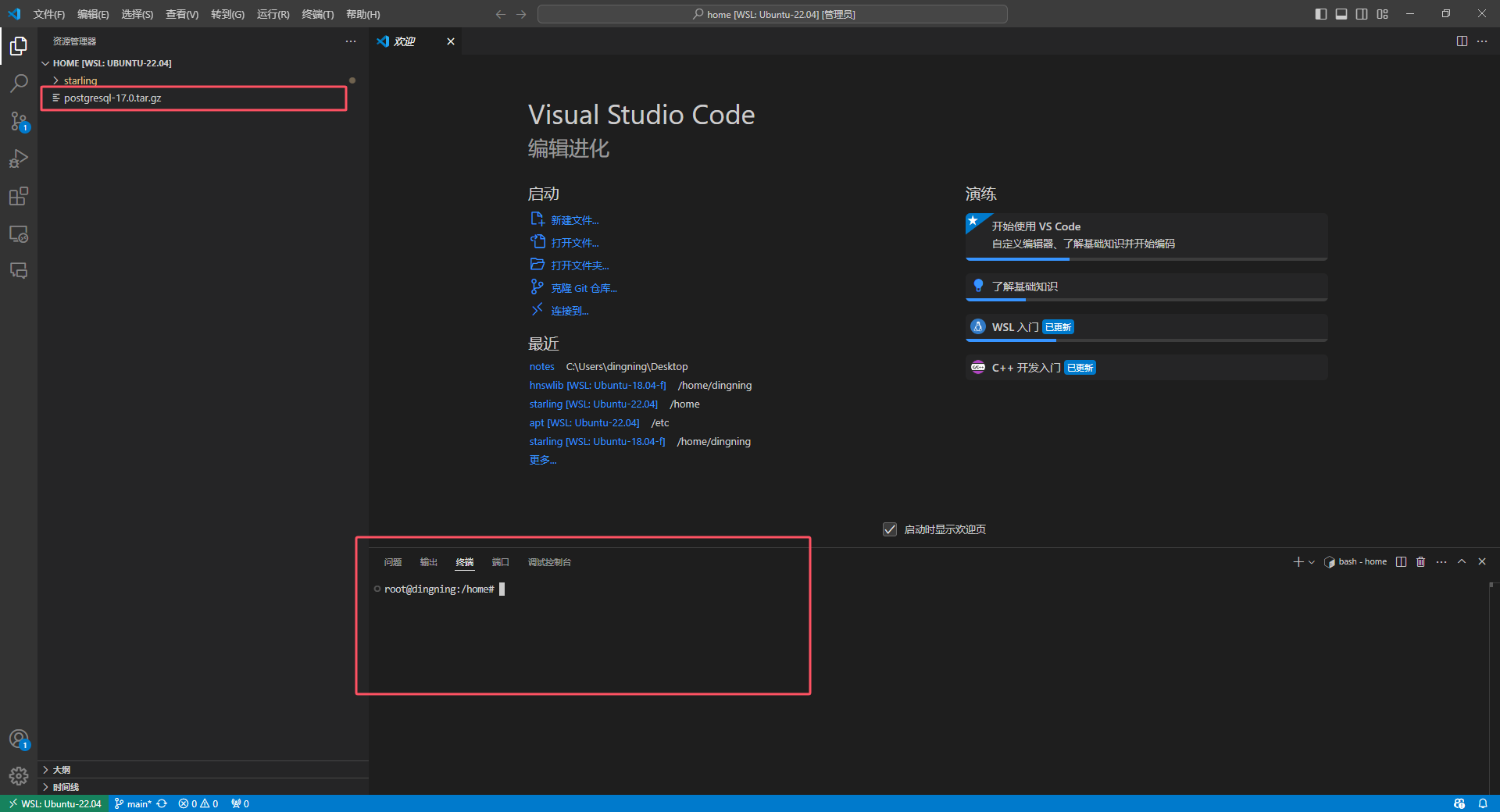This screenshot has width=1500, height=812.
Task: Click the synchronize changes icon in status bar
Action: pyautogui.click(x=162, y=803)
